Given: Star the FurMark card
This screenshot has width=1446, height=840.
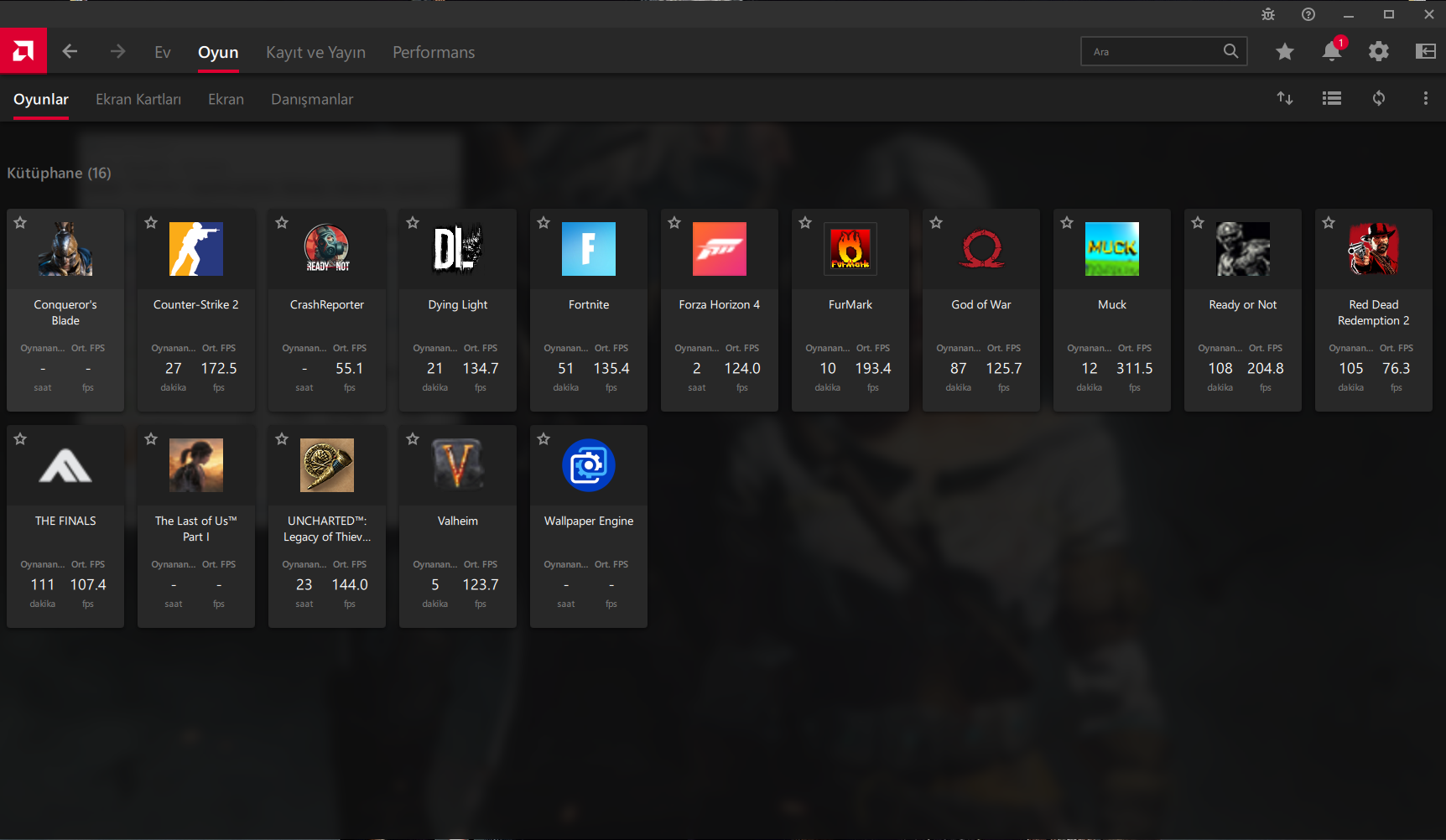Looking at the screenshot, I should (805, 222).
